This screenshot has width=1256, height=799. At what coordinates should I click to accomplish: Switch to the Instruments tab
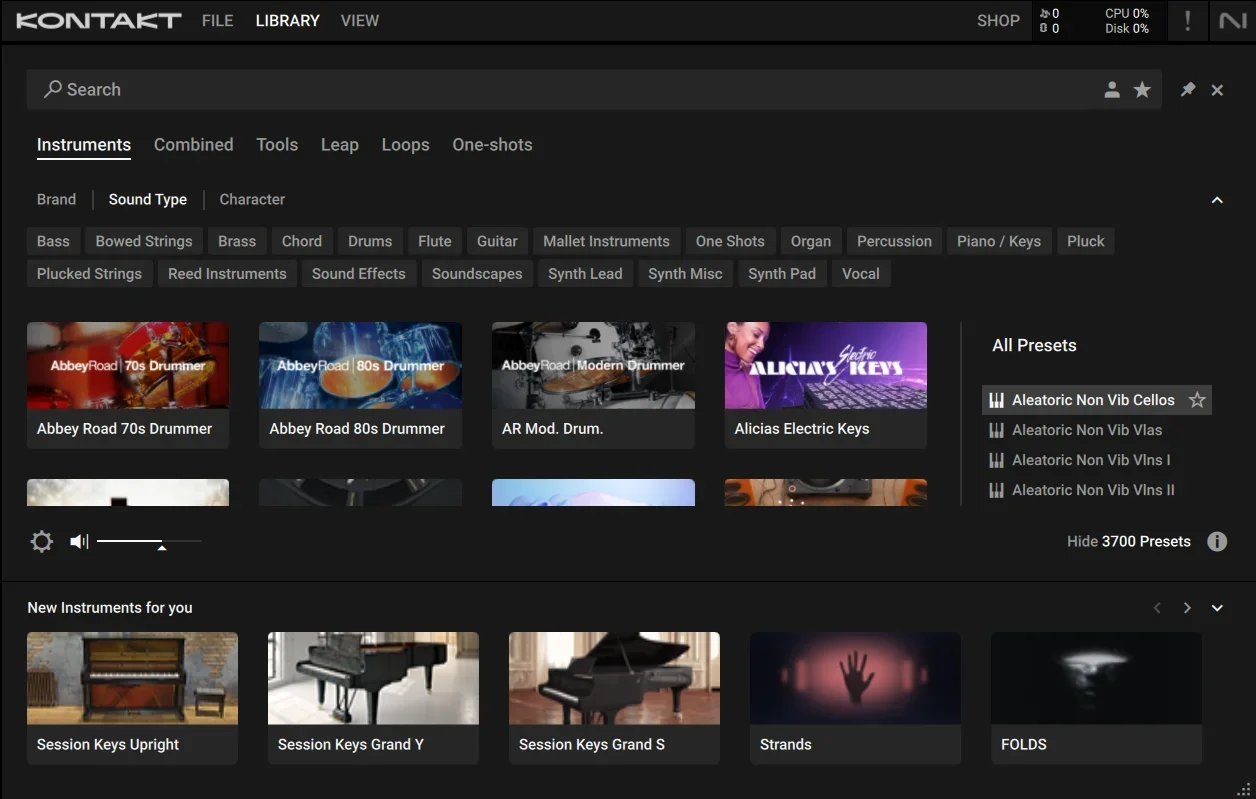pos(84,145)
